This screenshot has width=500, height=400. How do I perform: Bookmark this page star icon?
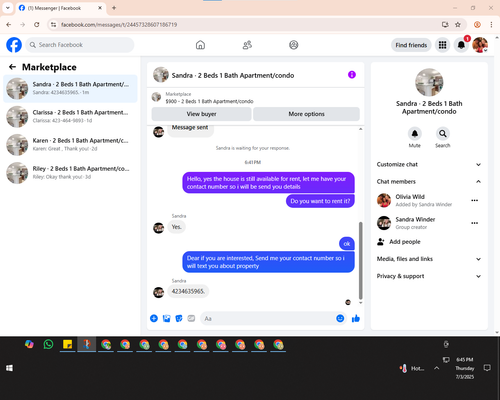(x=458, y=24)
